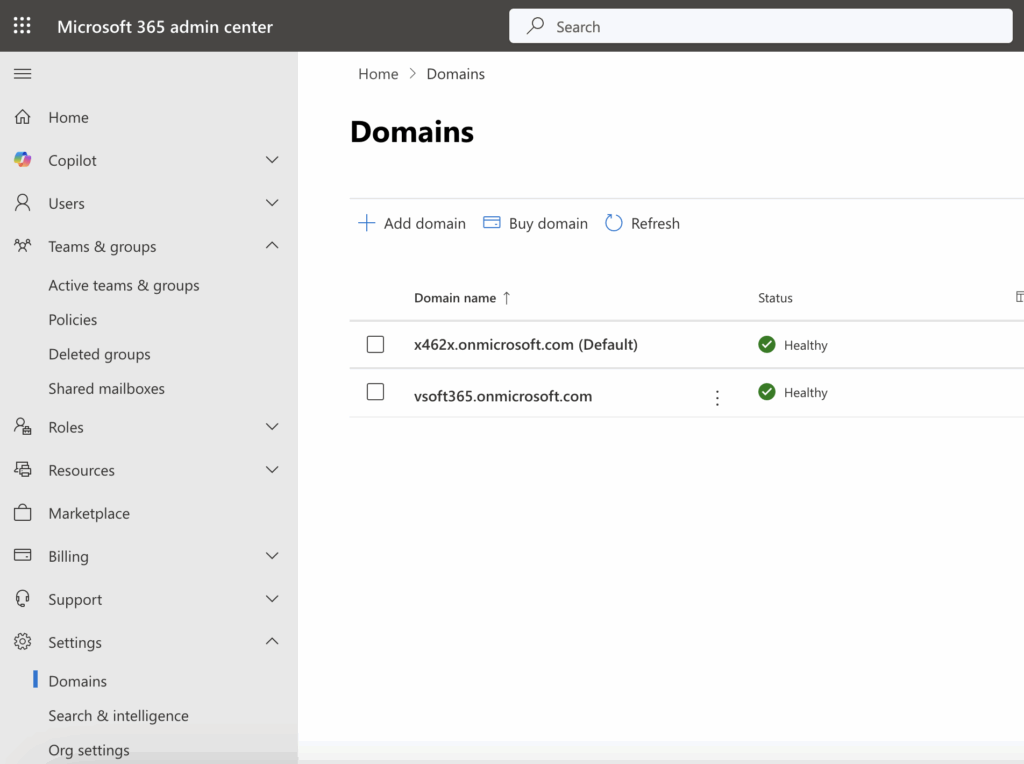Open the Microsoft 365 app launcher
Screen dimensions: 1024x764
(21, 25)
